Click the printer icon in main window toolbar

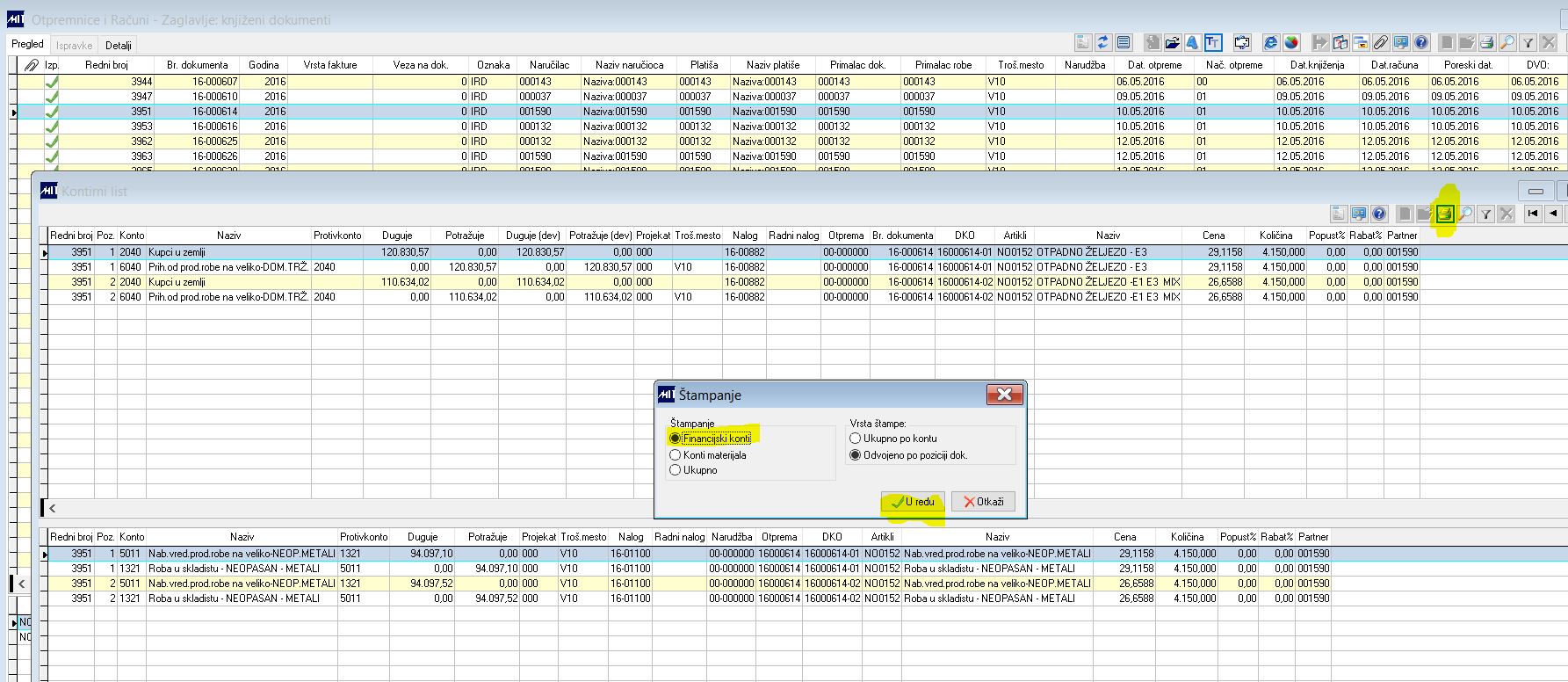point(1487,42)
